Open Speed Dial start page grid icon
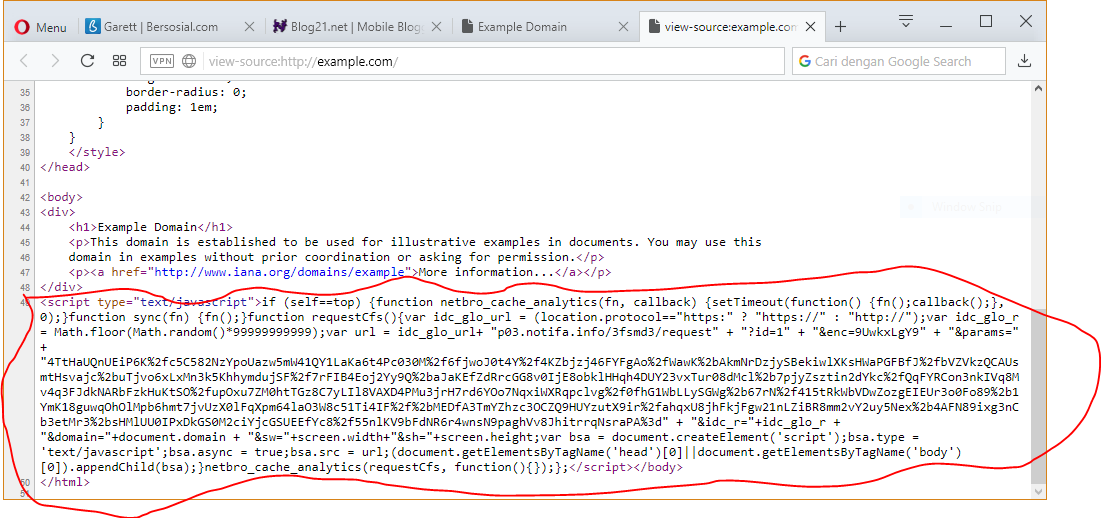 pyautogui.click(x=119, y=61)
